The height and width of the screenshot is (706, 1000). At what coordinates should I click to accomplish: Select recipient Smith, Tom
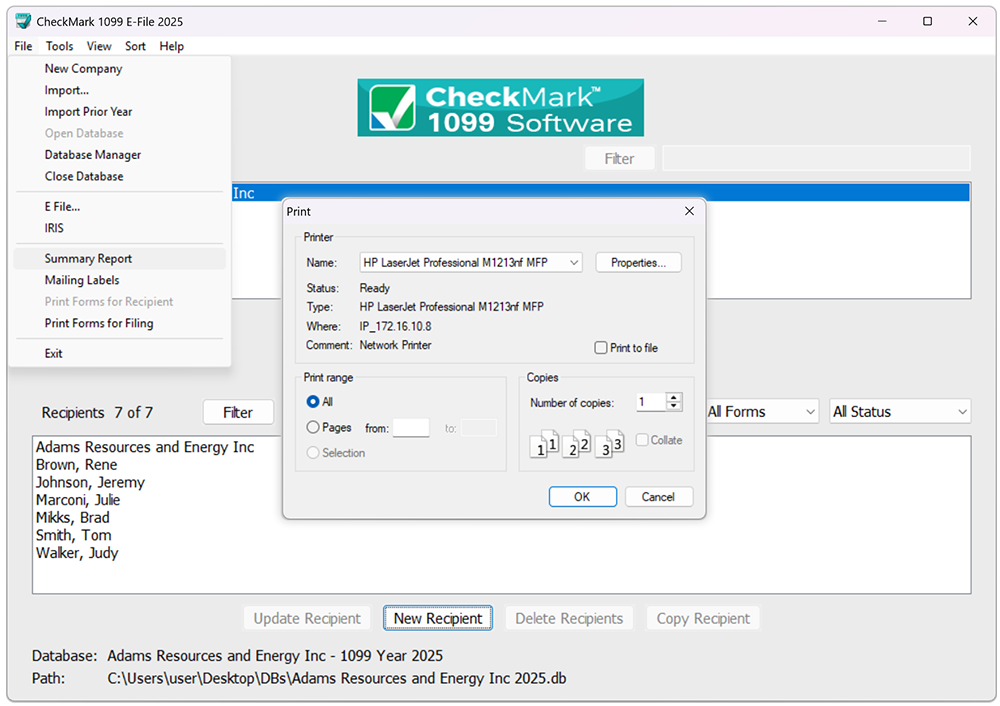[x=73, y=536]
